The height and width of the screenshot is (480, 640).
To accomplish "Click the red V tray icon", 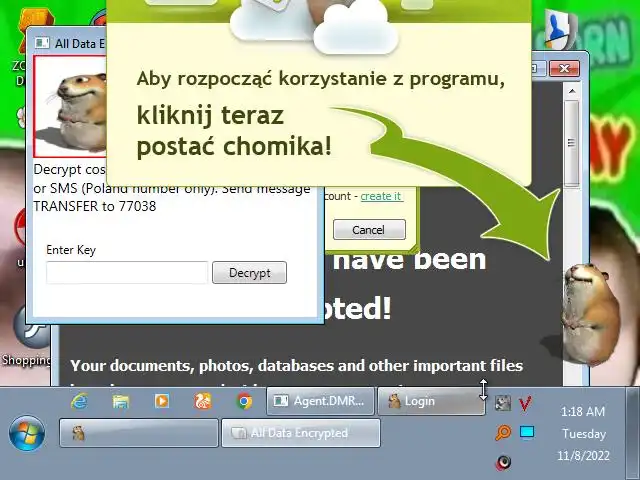I will pos(525,404).
